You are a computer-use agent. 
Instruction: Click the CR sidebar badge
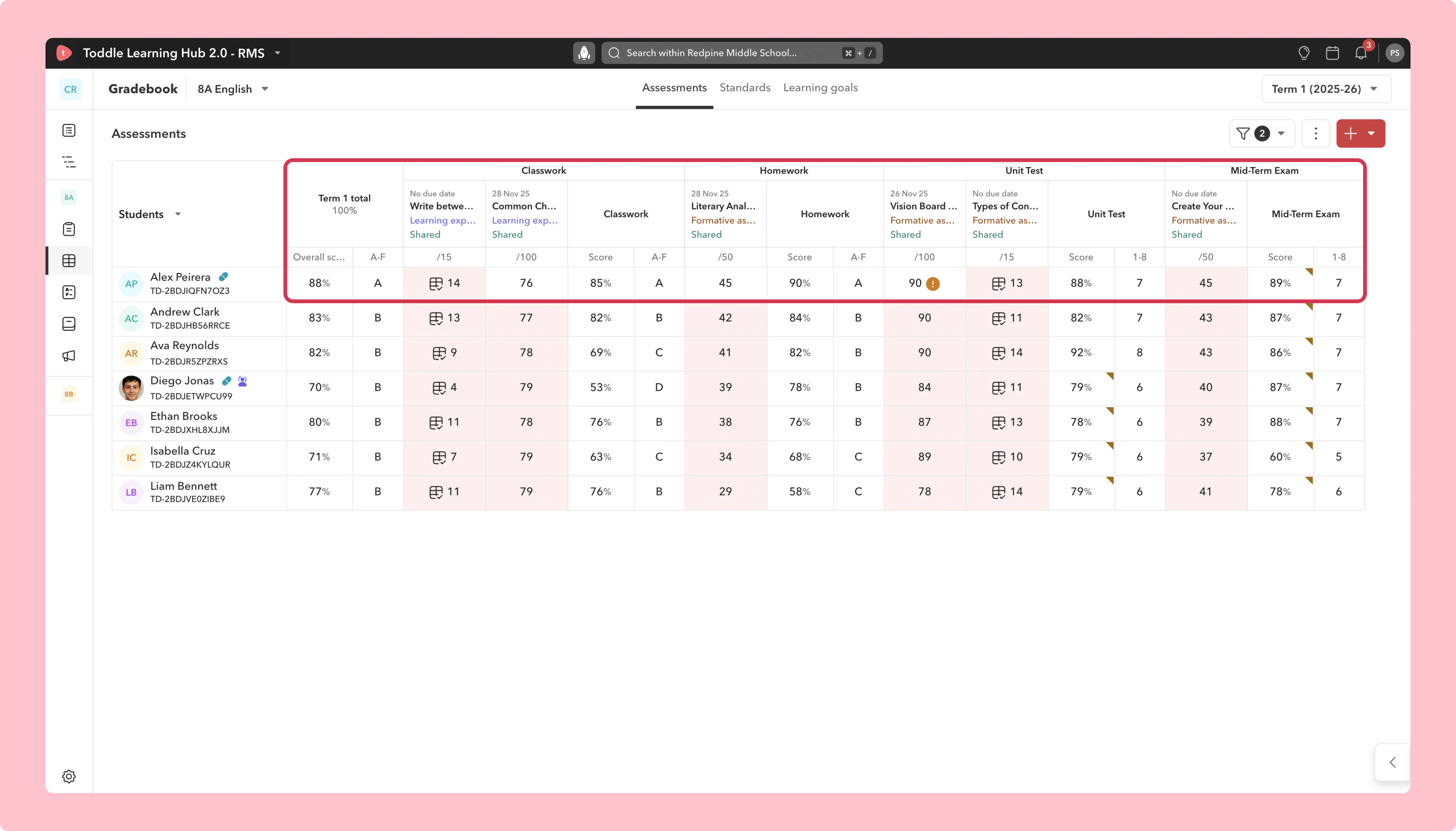coord(70,90)
